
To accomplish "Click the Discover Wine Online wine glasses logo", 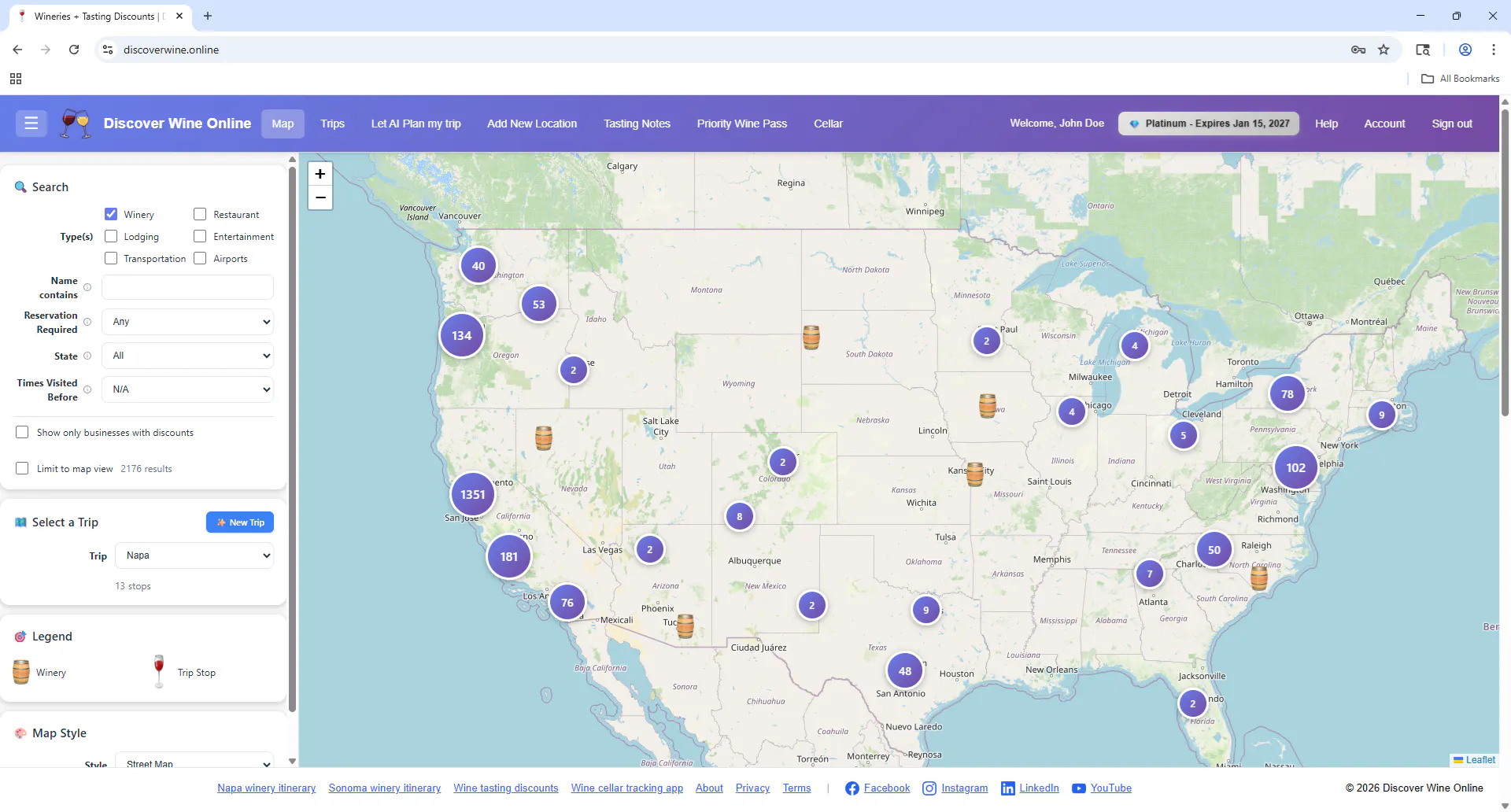I will tap(76, 124).
